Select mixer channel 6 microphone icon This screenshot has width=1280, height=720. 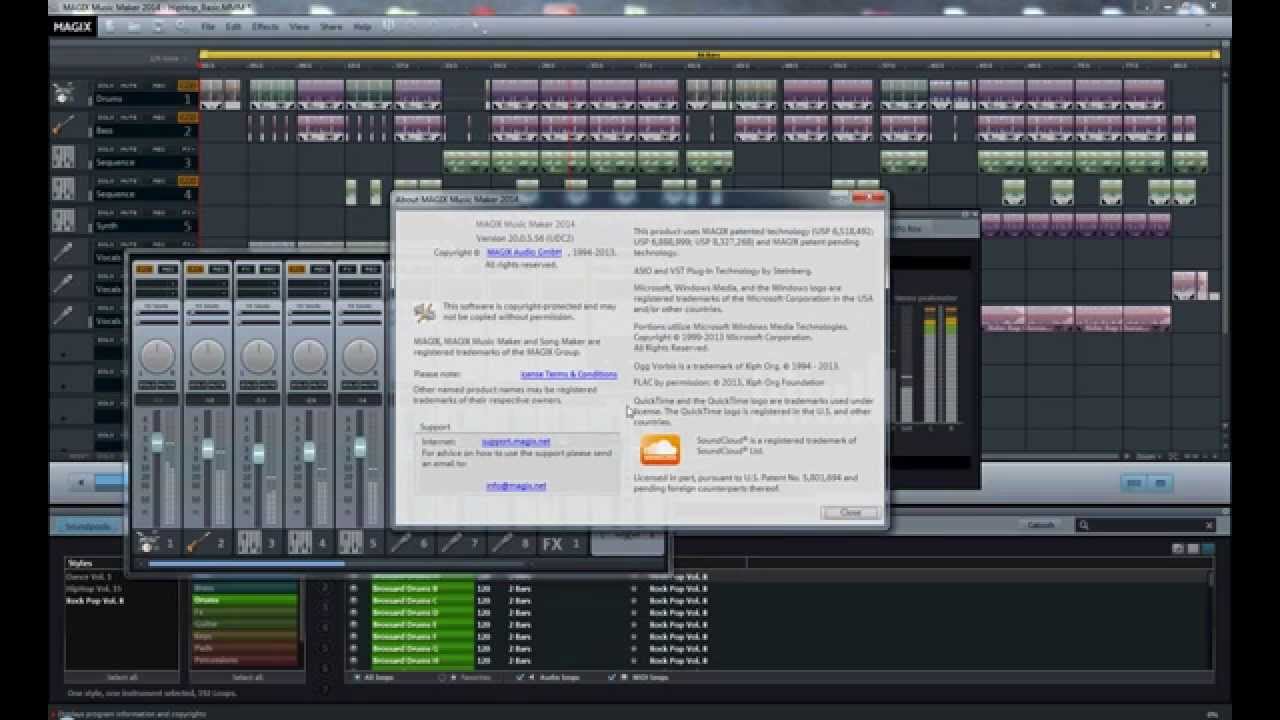click(x=402, y=543)
